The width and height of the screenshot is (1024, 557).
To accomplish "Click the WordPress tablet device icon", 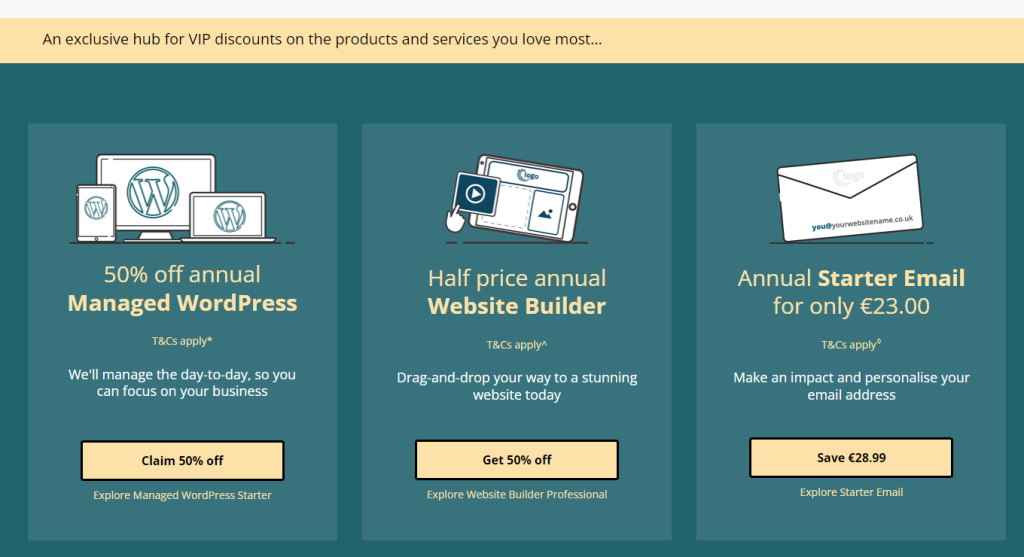I will point(96,213).
